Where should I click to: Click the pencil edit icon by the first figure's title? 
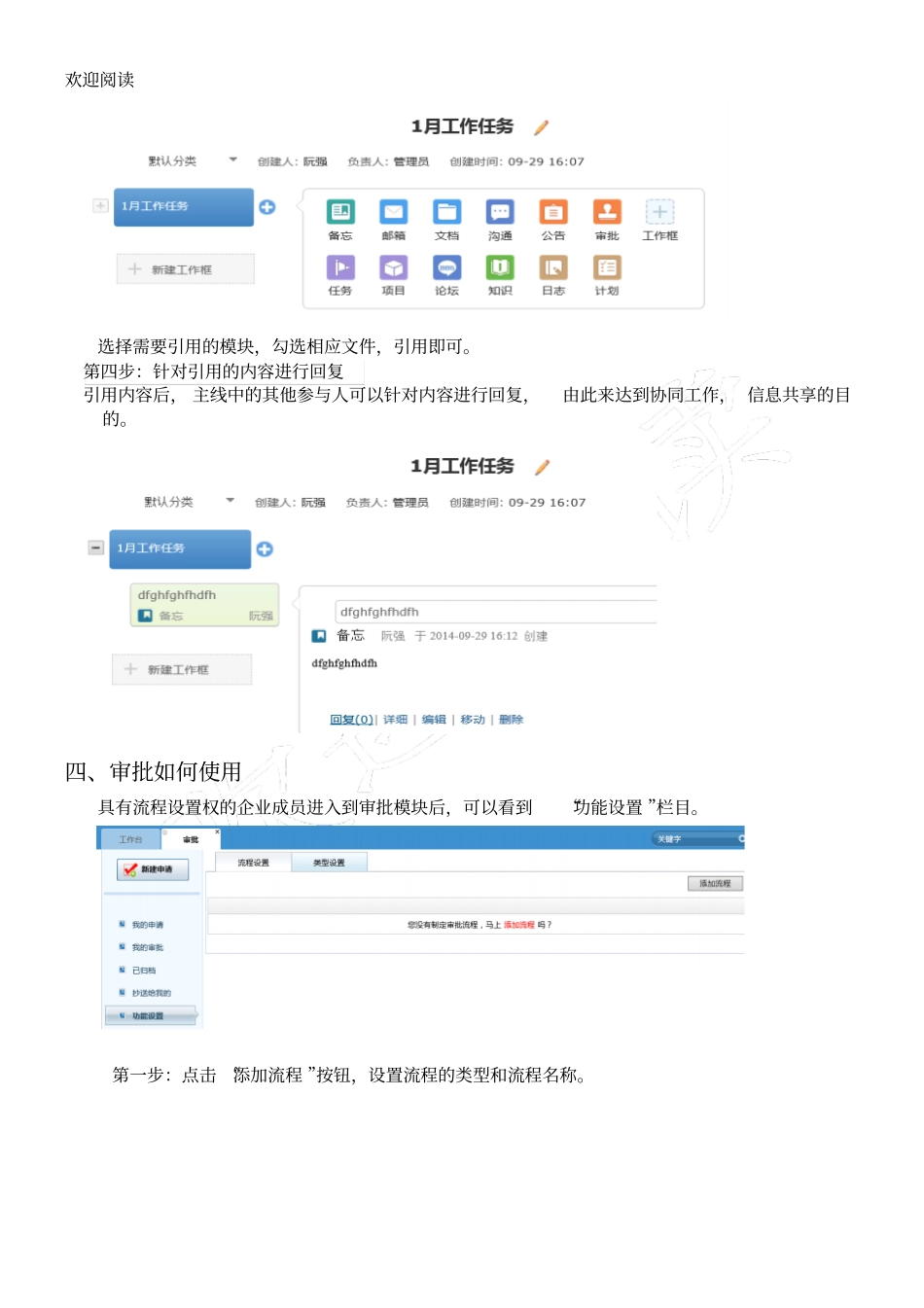click(x=542, y=126)
